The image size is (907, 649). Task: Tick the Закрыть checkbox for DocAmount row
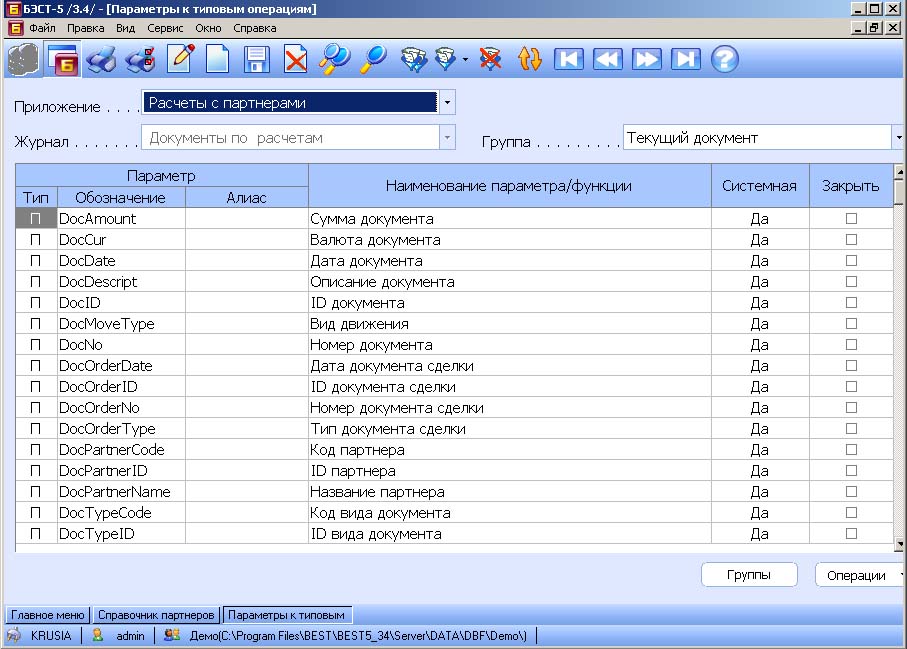coord(851,219)
